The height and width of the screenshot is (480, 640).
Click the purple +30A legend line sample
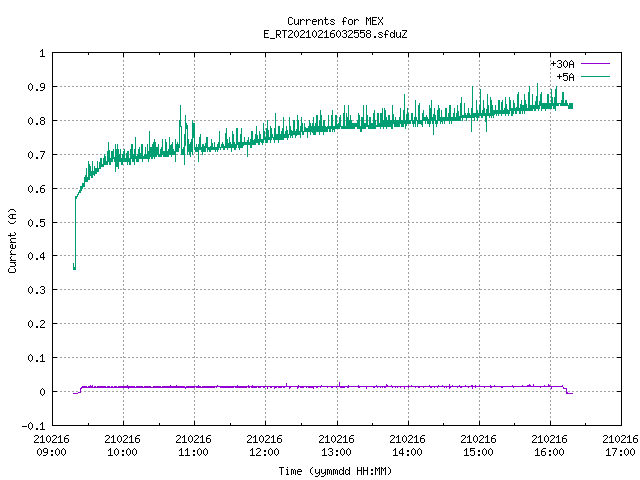coord(595,64)
